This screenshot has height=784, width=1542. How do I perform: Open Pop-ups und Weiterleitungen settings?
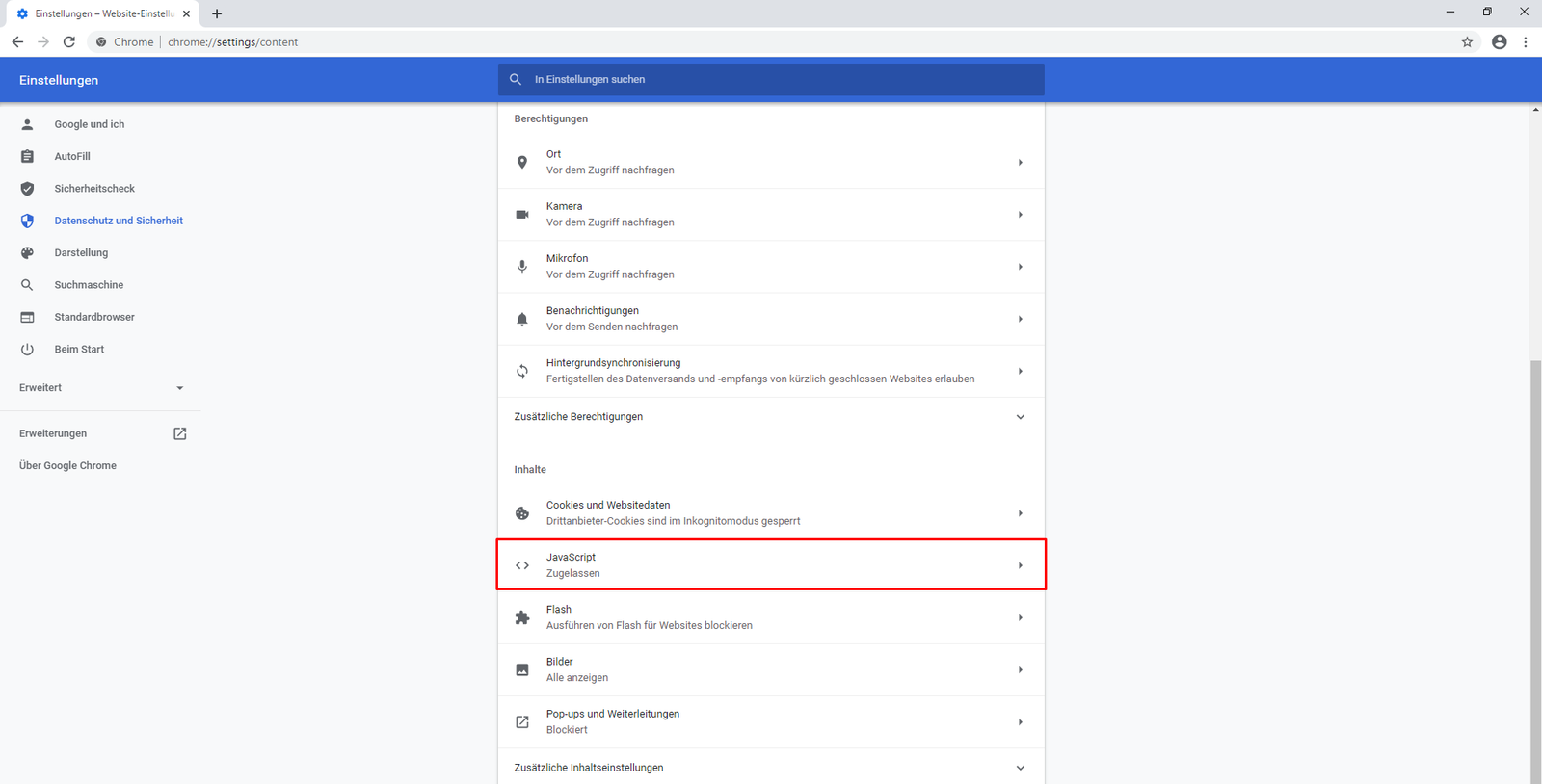[770, 721]
